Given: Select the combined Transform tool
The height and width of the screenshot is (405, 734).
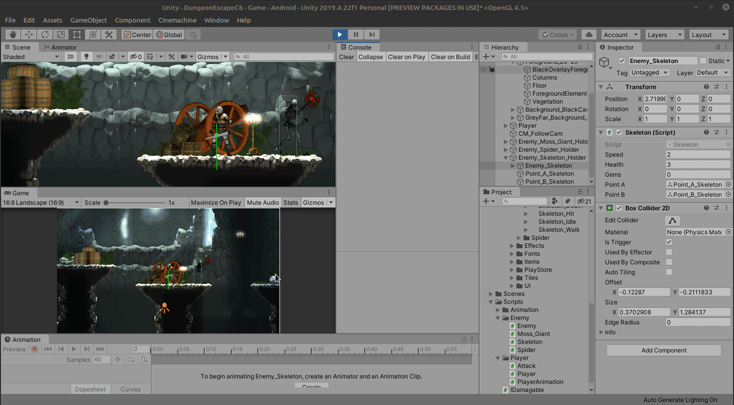Looking at the screenshot, I should point(93,35).
